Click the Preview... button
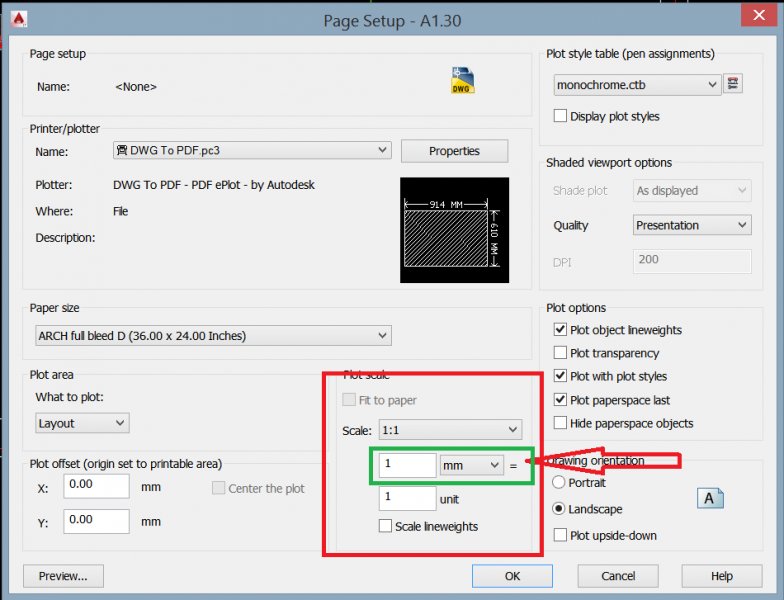Image resolution: width=784 pixels, height=600 pixels. pos(64,576)
